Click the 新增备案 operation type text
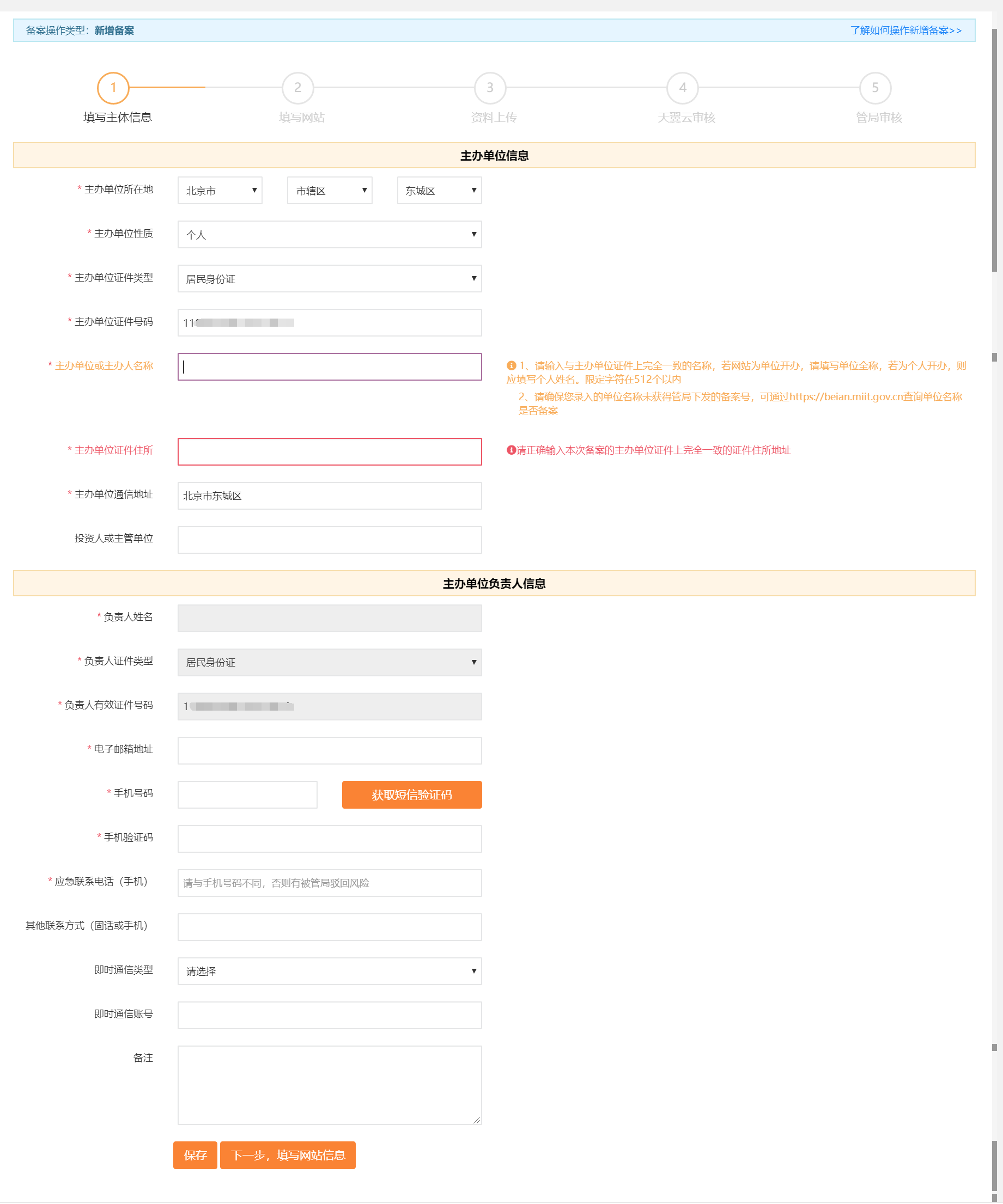The height and width of the screenshot is (1204, 1003). tap(114, 30)
